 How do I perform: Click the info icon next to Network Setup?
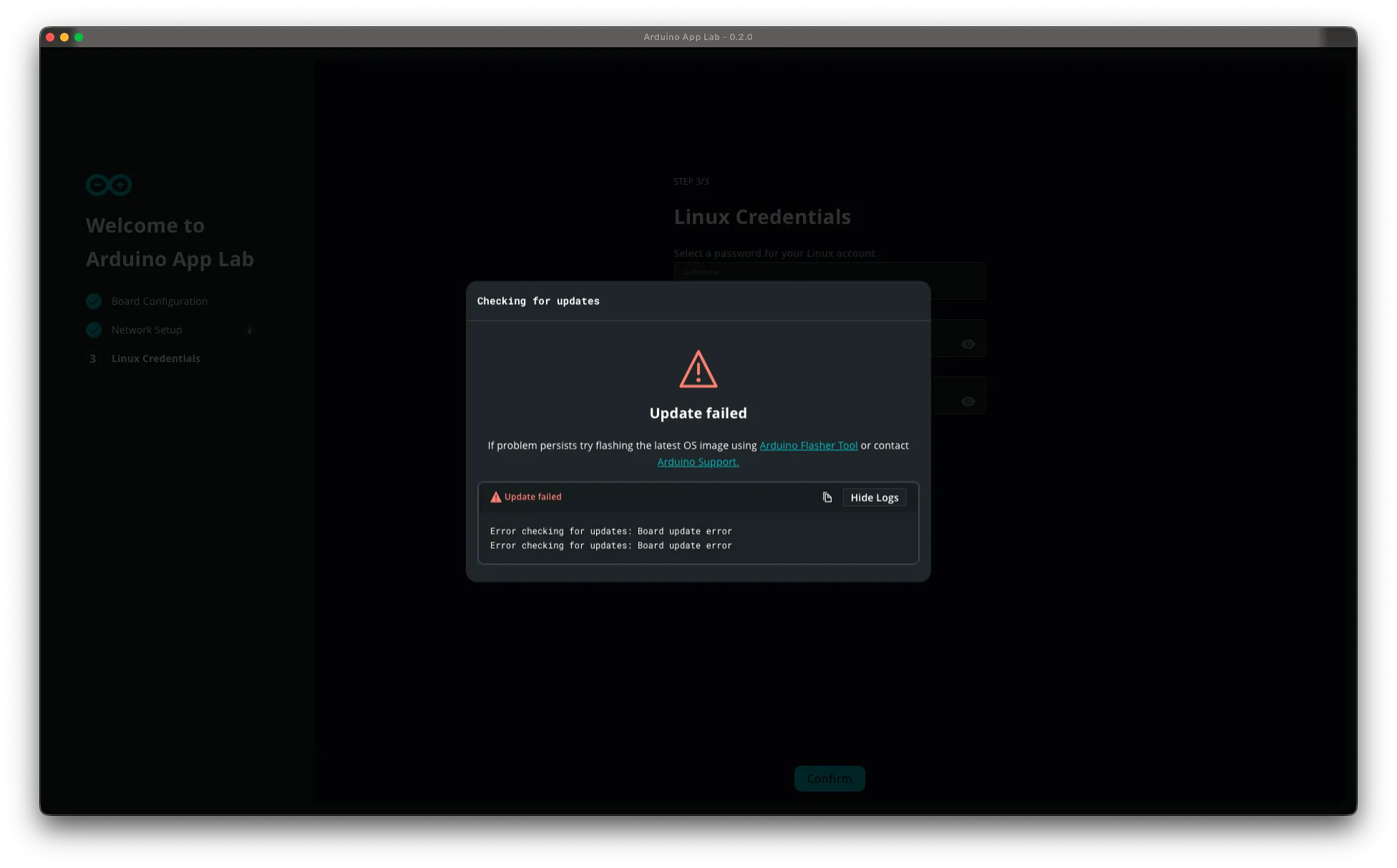tap(250, 331)
